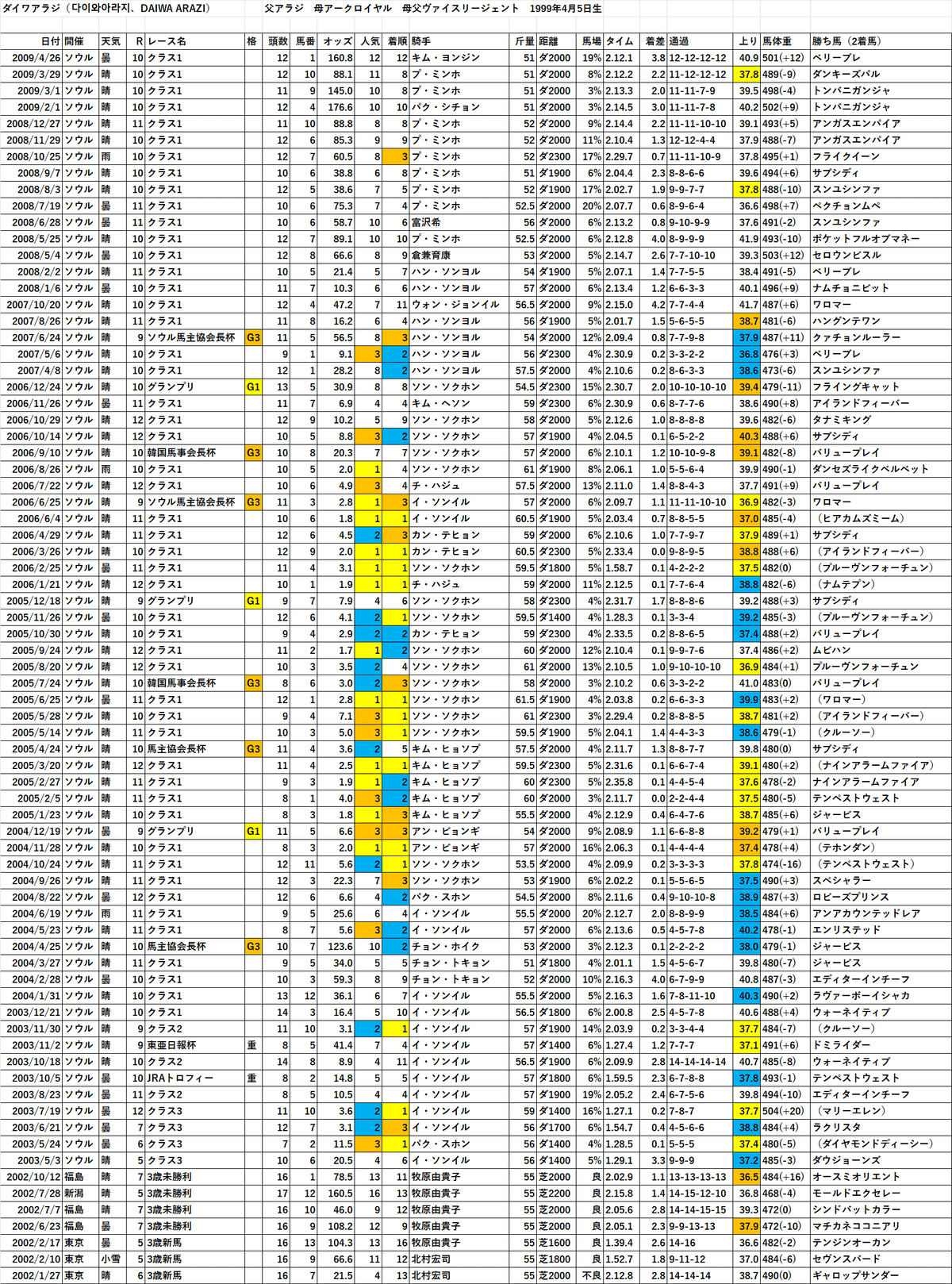Click the G1 cell in 2006/12/24 row
The image size is (952, 1284).
click(x=253, y=387)
